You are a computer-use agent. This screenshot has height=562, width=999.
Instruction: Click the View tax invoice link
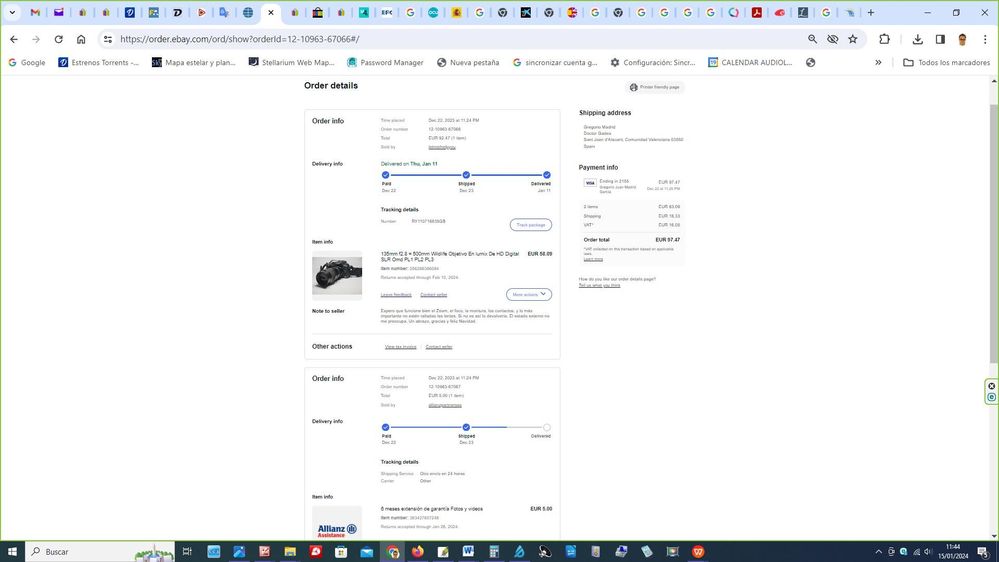point(400,347)
